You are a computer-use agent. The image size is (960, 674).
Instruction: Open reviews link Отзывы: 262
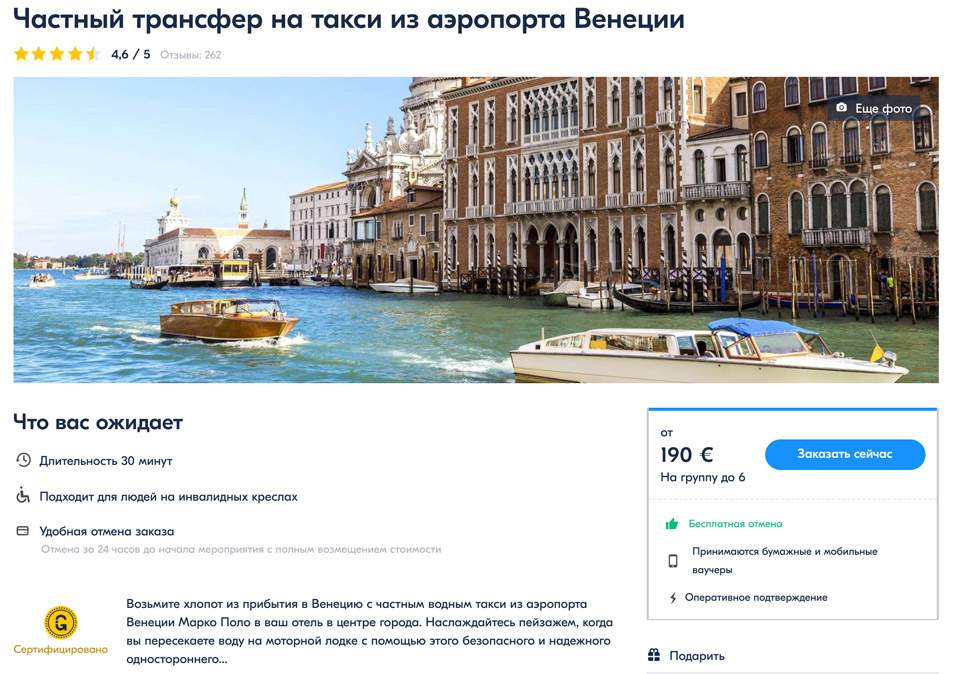(x=190, y=54)
